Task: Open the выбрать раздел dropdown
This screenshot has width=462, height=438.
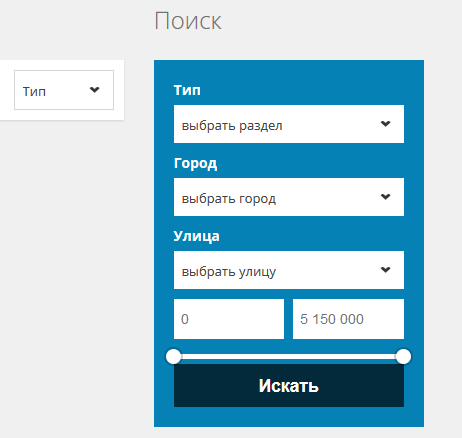Action: coord(289,124)
